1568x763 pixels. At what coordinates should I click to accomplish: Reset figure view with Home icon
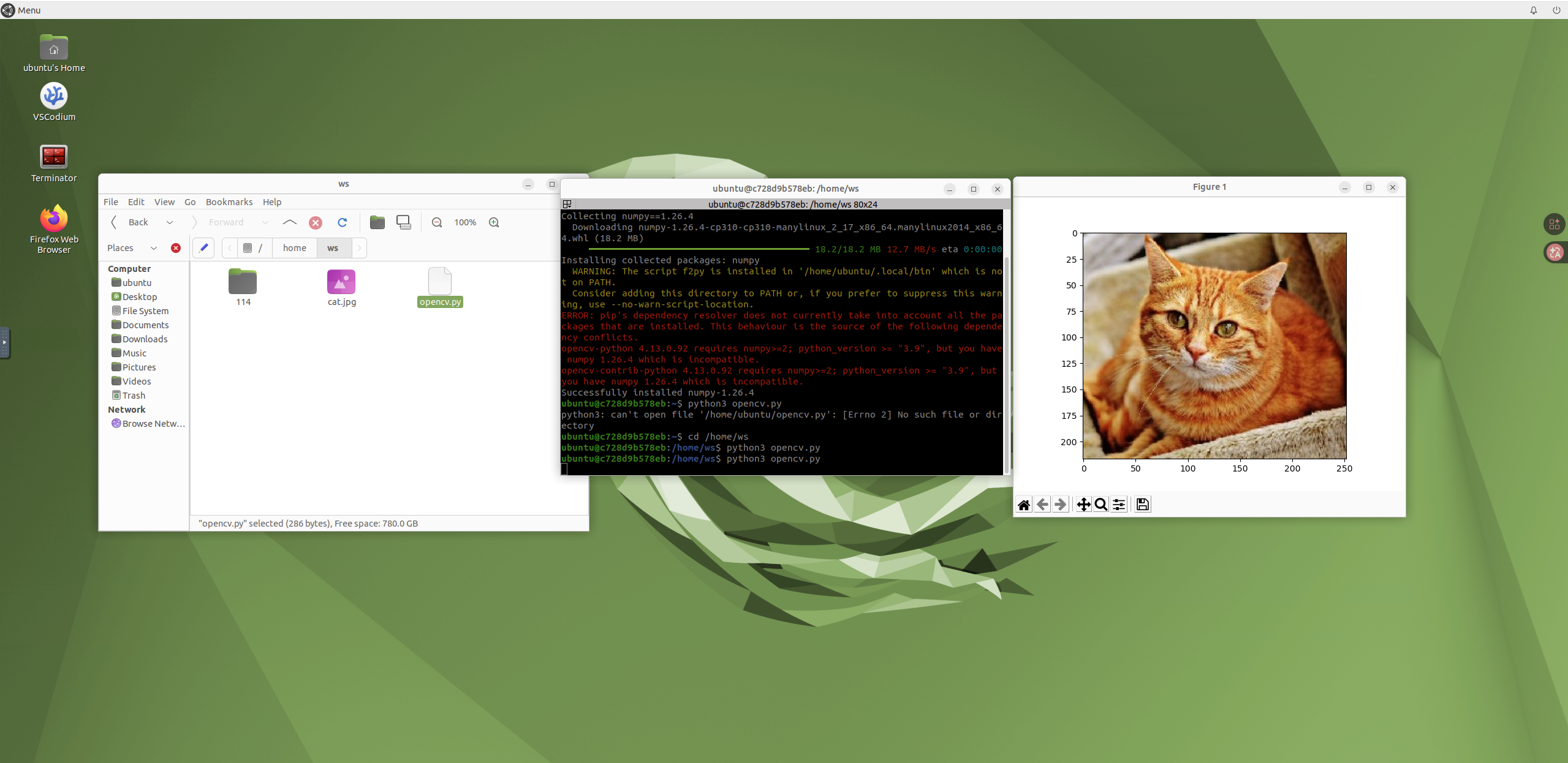click(1024, 505)
